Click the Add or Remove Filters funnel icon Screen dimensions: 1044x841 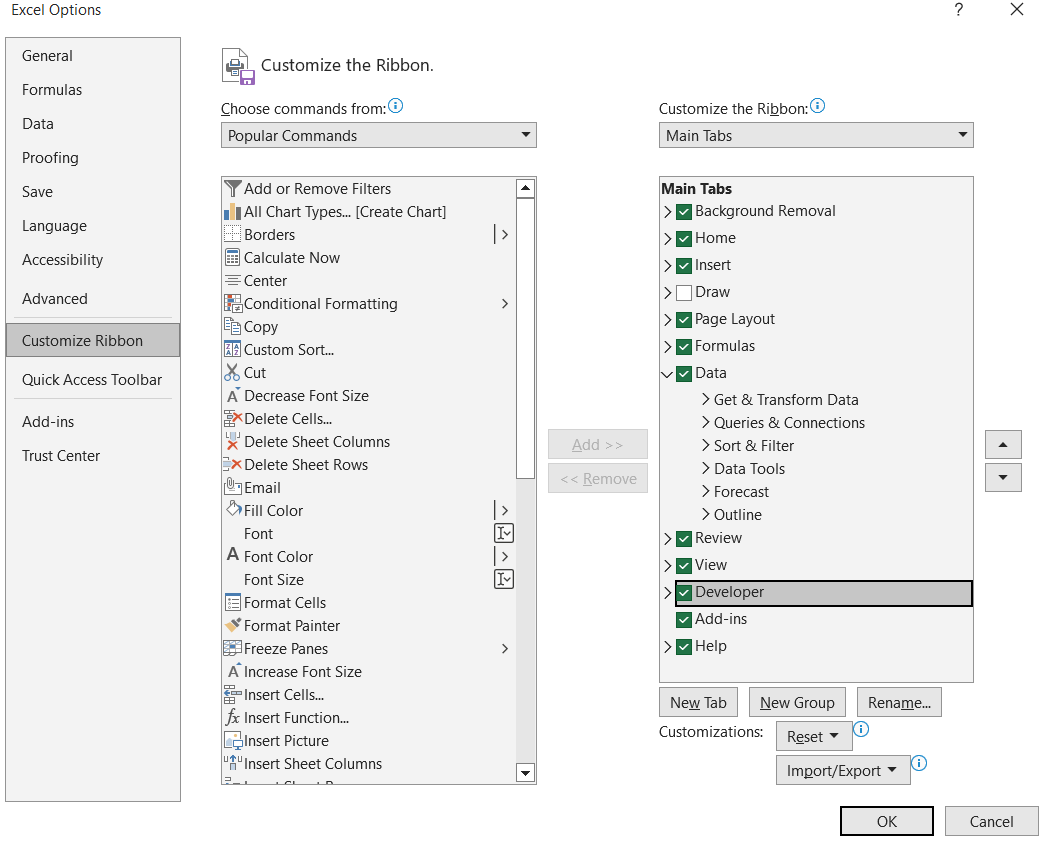tap(232, 188)
